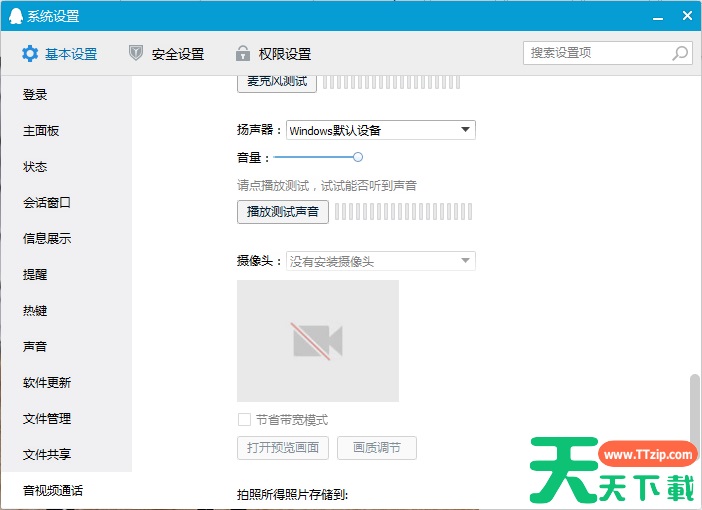This screenshot has height=510, width=702.
Task: Click the 打开预览画面 button
Action: (282, 448)
